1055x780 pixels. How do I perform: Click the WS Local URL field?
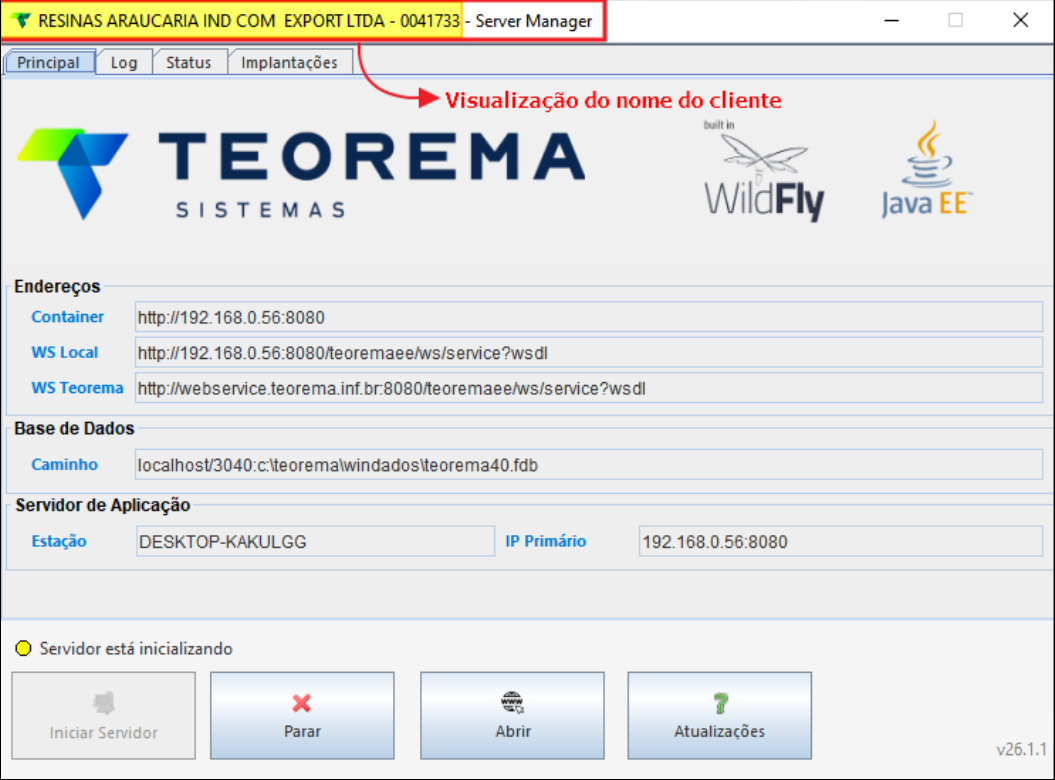click(x=588, y=352)
